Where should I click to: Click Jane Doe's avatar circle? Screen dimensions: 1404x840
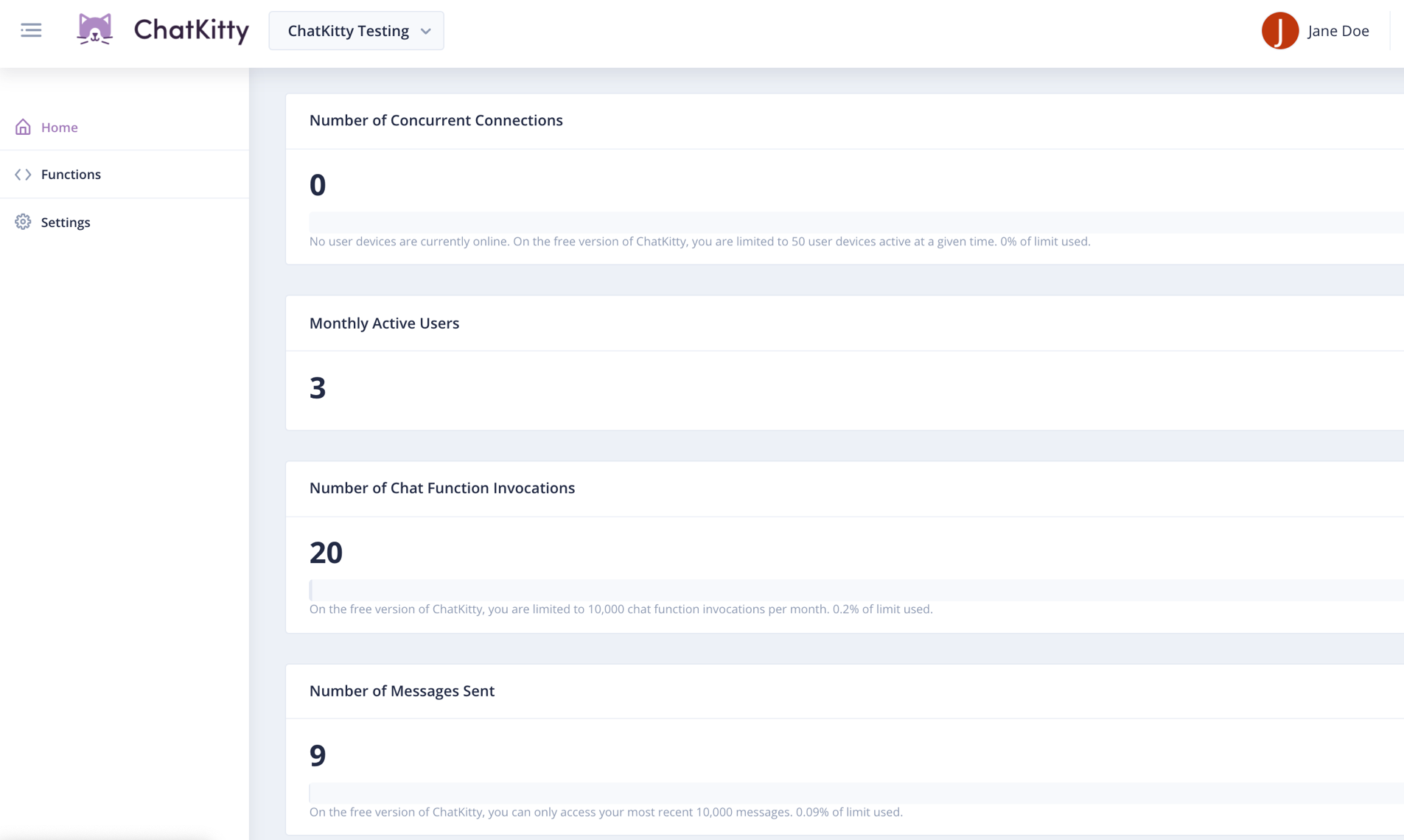point(1280,31)
